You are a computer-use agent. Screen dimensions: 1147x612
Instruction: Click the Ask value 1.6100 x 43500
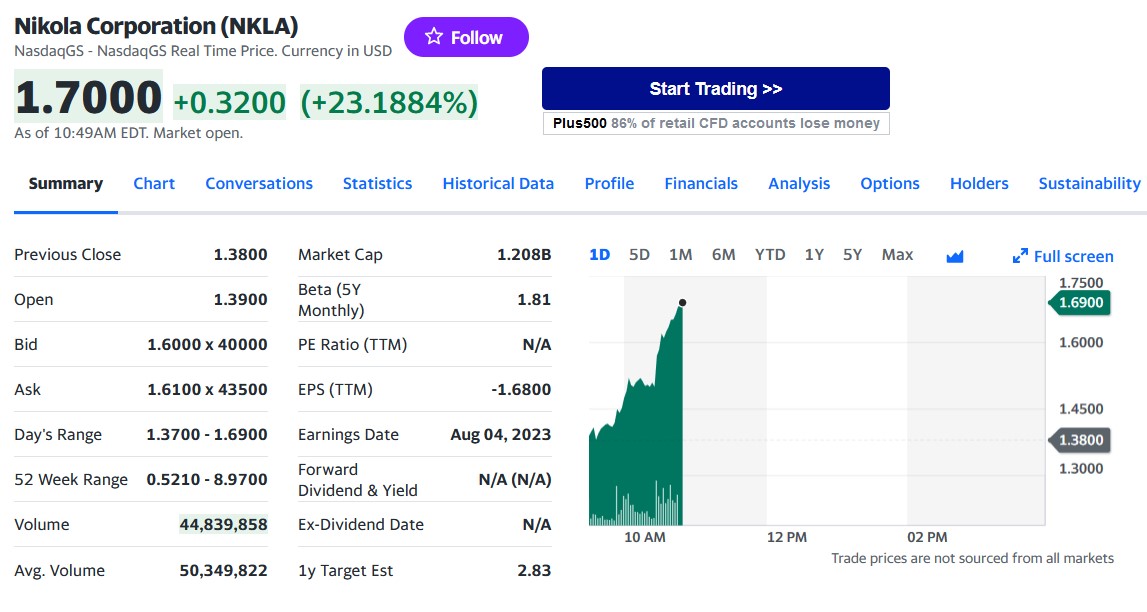208,390
